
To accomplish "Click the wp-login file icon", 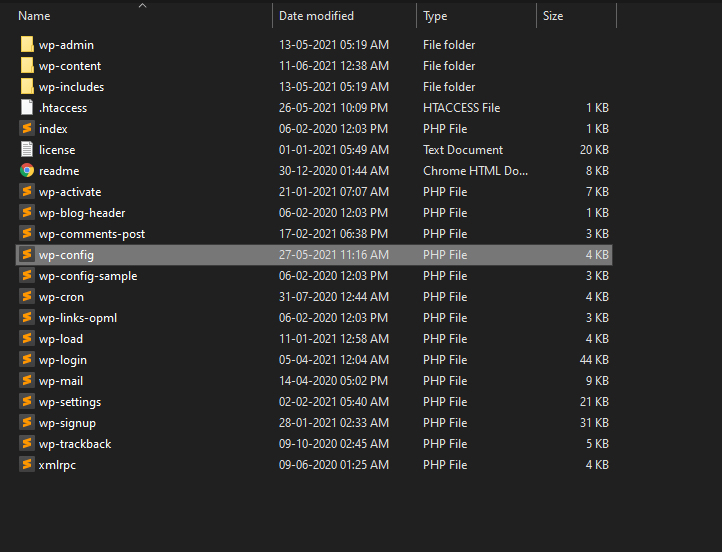I will pos(27,360).
